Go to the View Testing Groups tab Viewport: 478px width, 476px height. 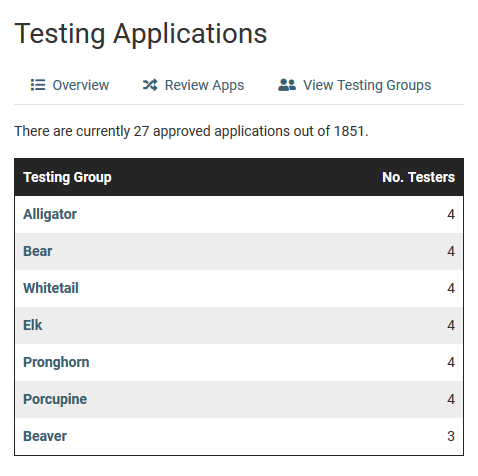pyautogui.click(x=354, y=85)
